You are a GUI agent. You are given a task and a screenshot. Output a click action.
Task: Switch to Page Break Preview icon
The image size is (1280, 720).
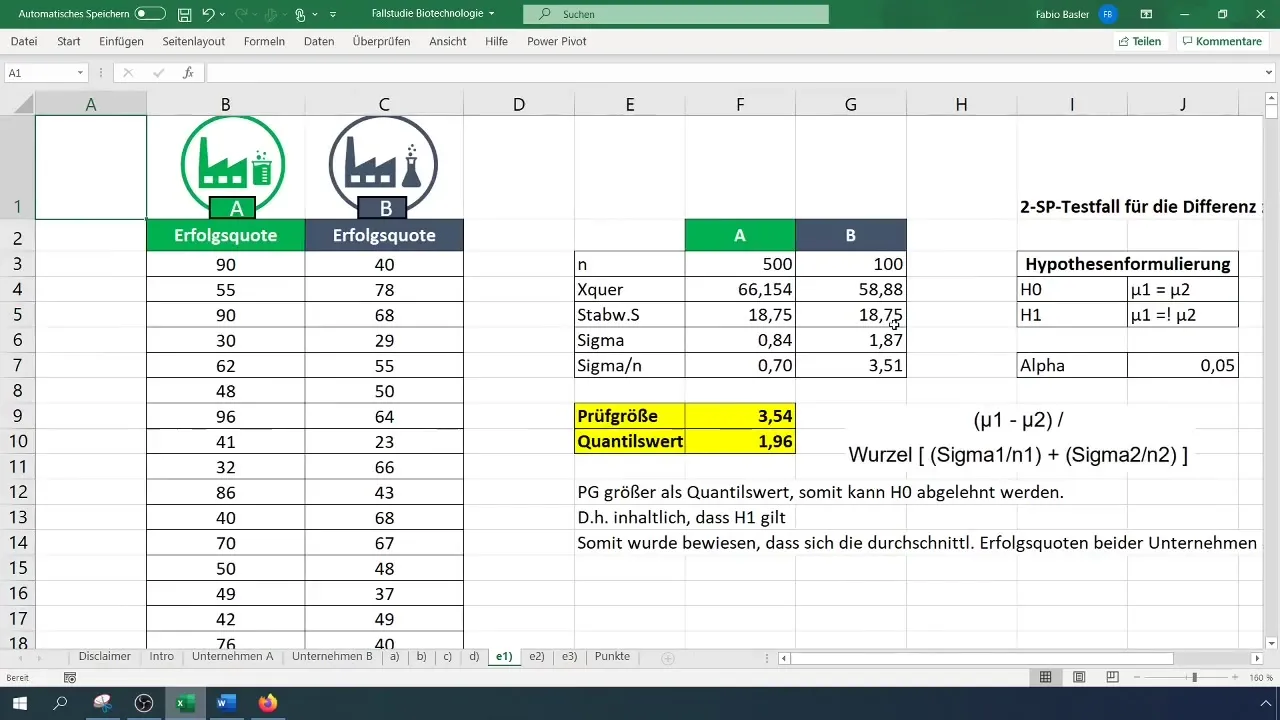[1112, 678]
